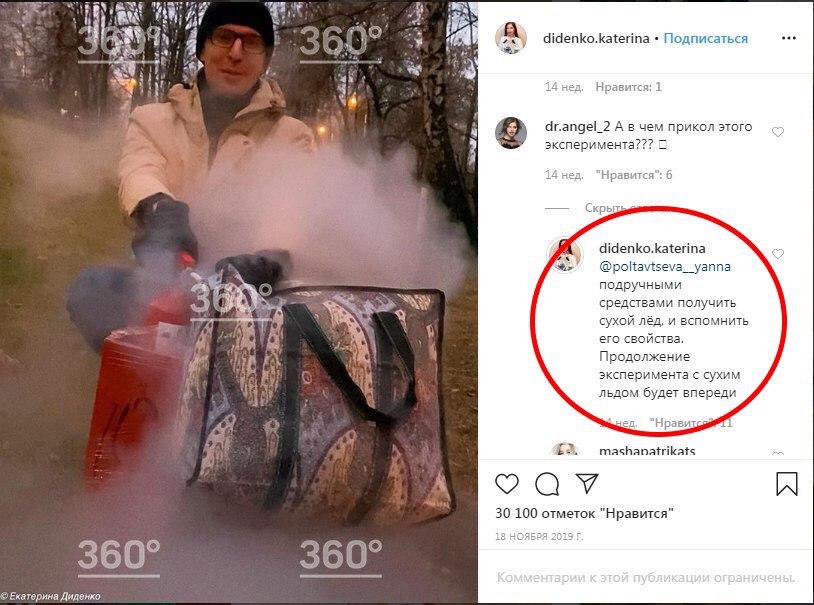Open the mashapatrikats commenter profile

coord(647,451)
